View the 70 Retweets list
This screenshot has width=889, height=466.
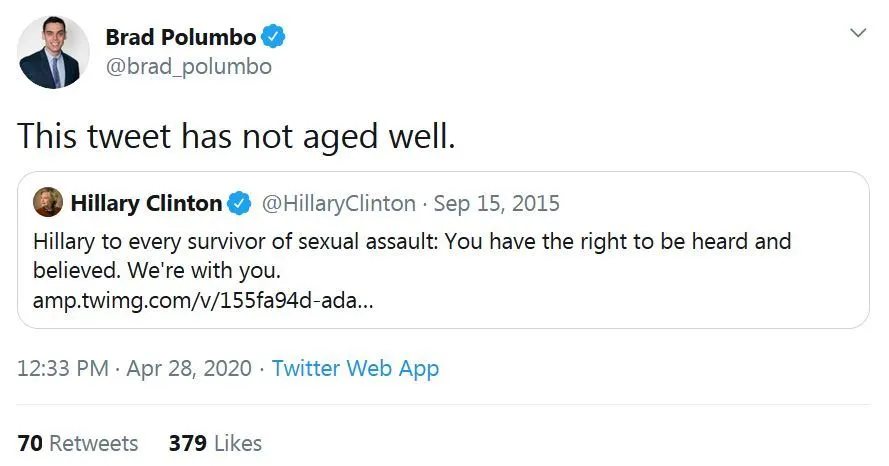click(x=78, y=442)
